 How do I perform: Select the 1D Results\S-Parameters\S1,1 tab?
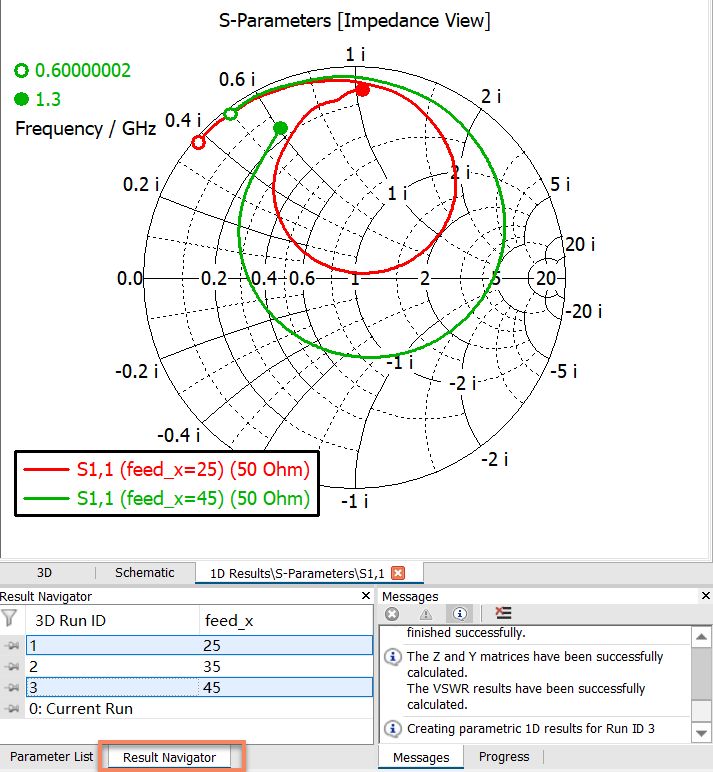click(309, 573)
